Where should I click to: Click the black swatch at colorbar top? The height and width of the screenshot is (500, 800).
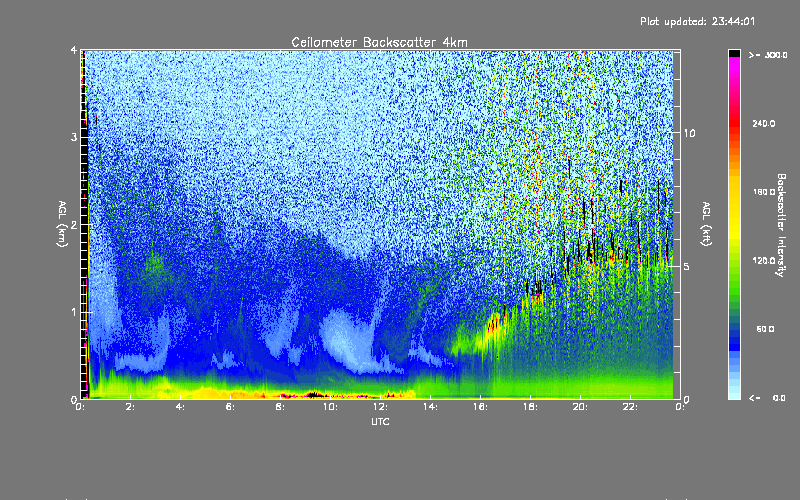click(734, 53)
